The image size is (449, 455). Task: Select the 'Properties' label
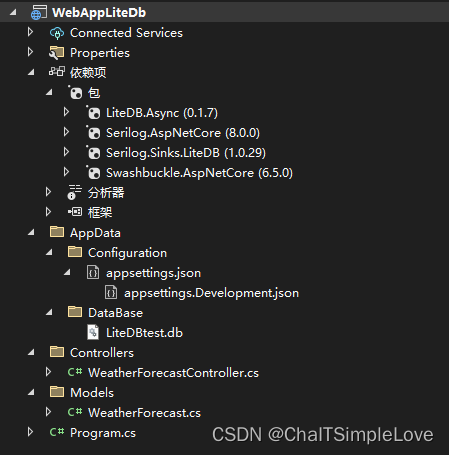pos(100,53)
